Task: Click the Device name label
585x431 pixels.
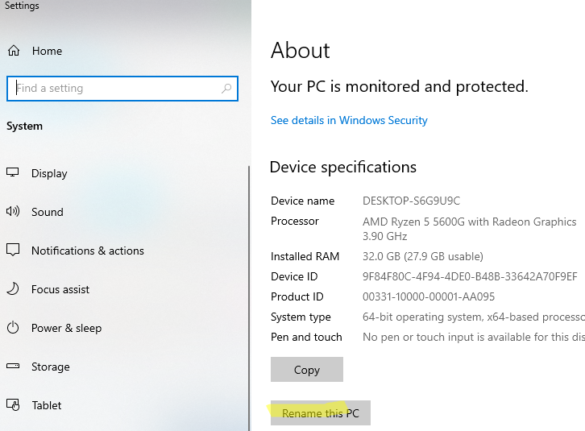Action: tap(303, 201)
